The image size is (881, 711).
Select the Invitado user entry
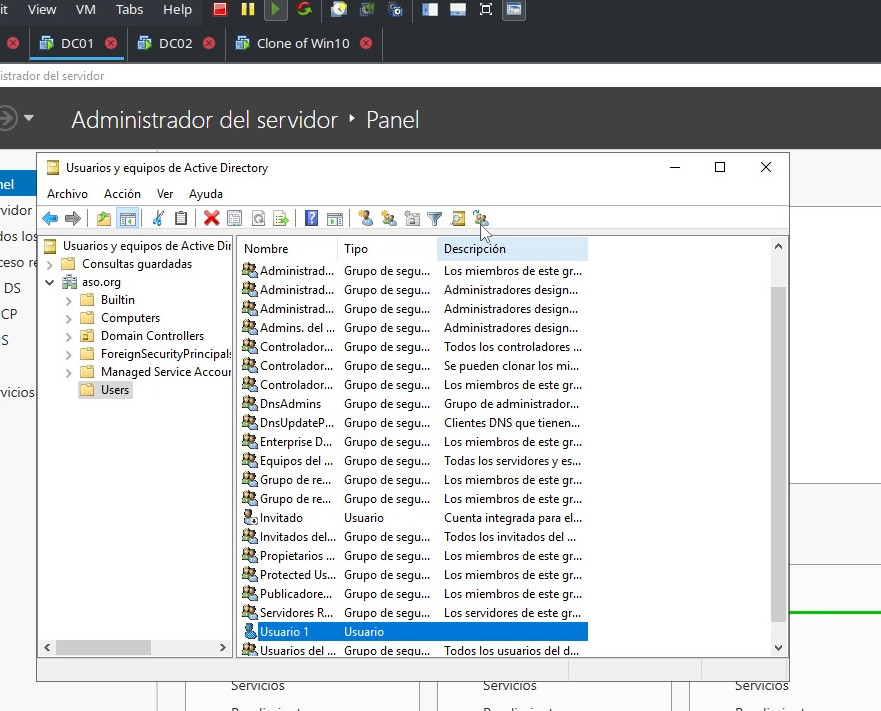click(x=281, y=518)
